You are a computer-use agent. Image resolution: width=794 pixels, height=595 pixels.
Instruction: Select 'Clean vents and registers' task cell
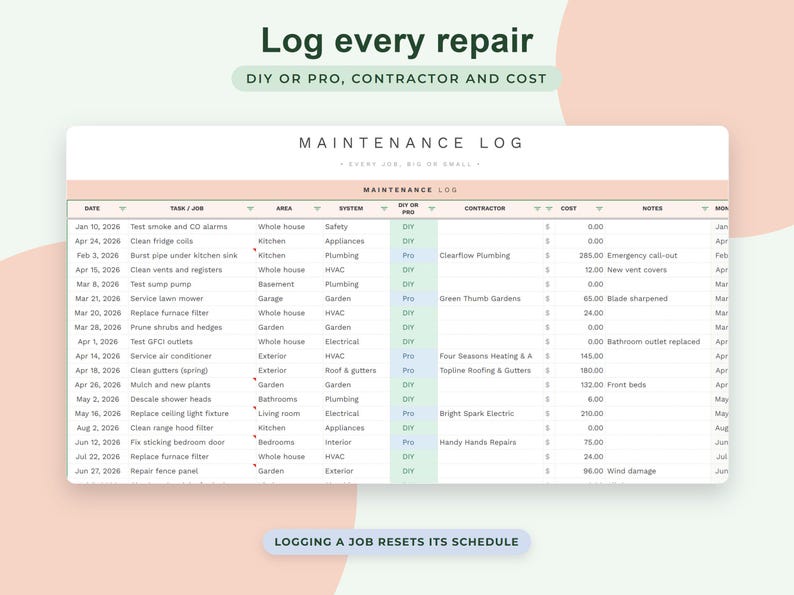[191, 270]
